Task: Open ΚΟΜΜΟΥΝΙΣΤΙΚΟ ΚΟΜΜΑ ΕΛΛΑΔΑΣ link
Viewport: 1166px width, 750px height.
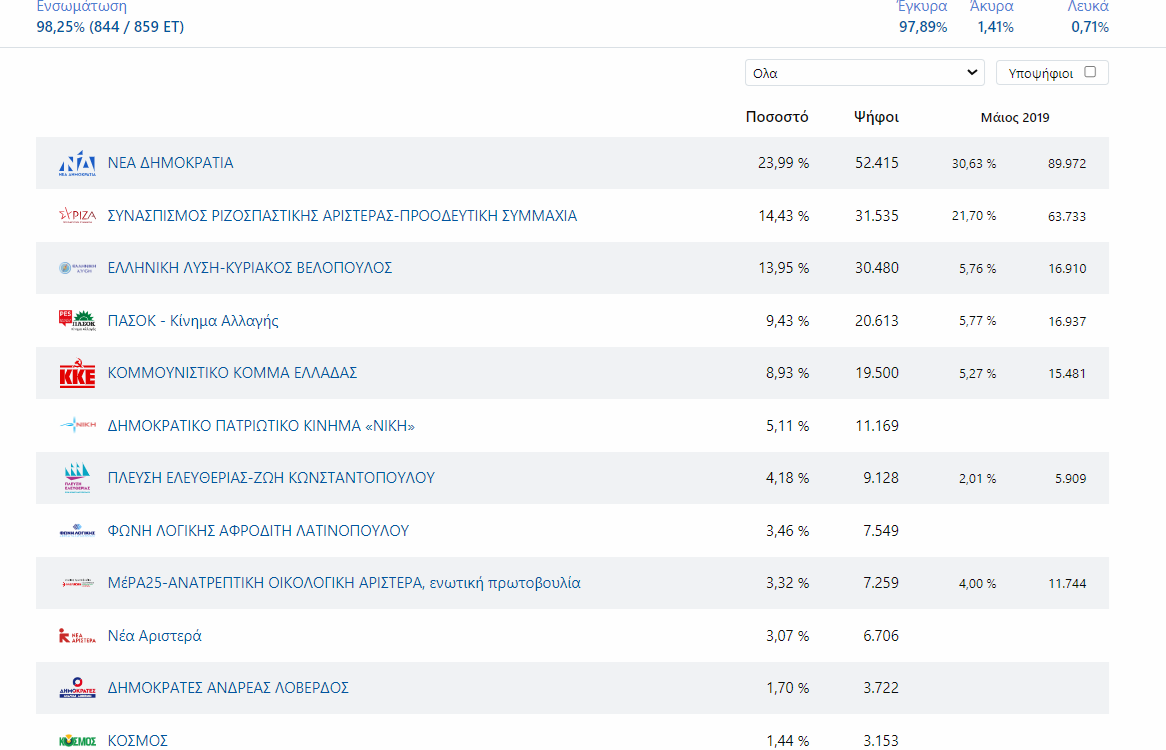Action: [x=232, y=372]
